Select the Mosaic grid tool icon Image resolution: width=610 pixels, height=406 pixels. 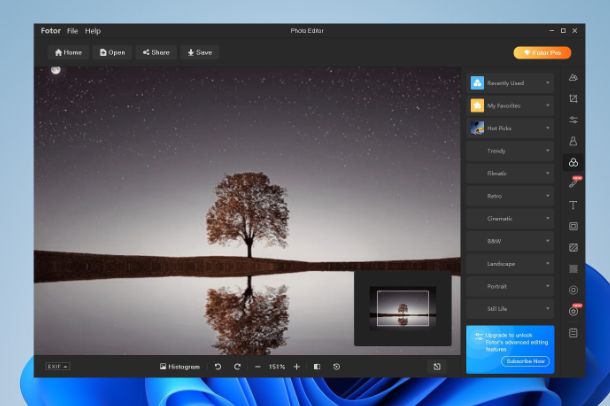(573, 269)
